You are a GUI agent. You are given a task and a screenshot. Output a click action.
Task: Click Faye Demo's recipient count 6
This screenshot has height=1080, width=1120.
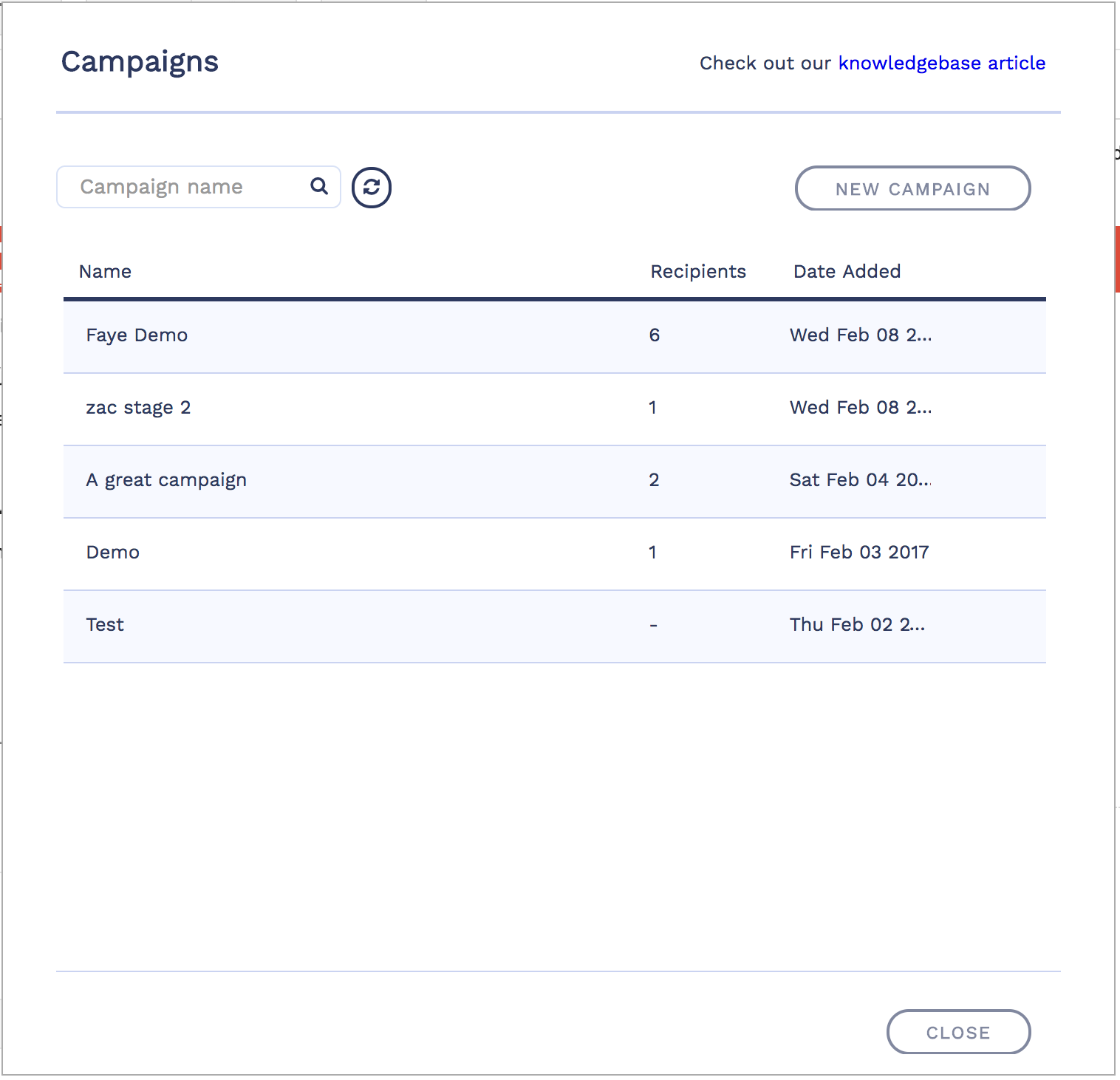[654, 335]
